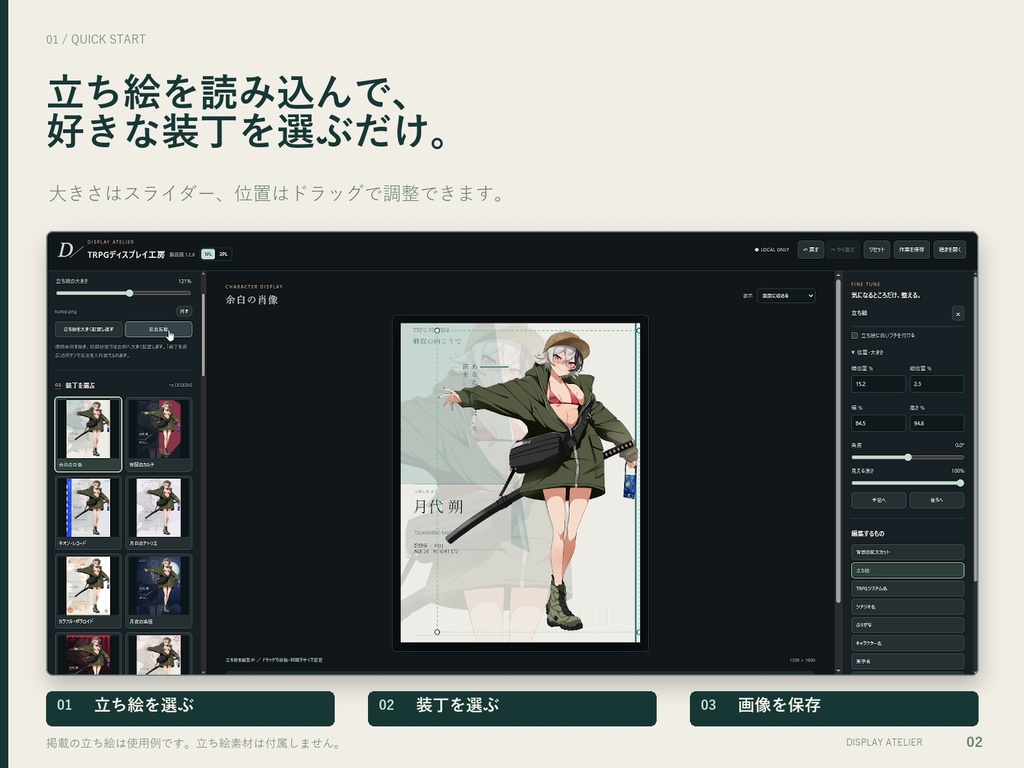The height and width of the screenshot is (768, 1024).
Task: Select the design thumbnail with the red panel
Action: (x=159, y=434)
